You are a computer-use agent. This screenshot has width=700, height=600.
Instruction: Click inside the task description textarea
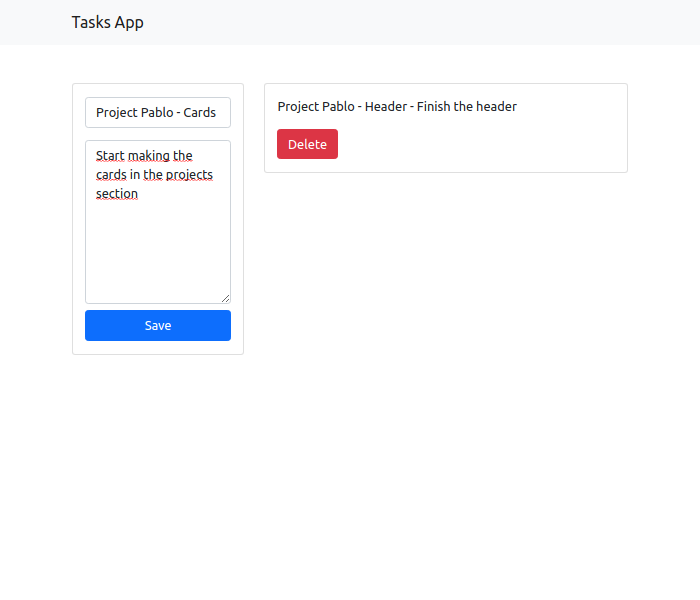(x=158, y=222)
